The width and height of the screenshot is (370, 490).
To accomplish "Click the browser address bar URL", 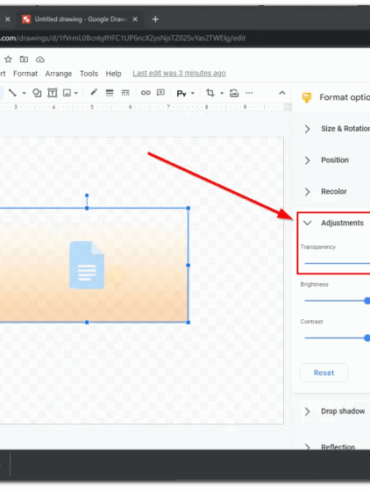I will tap(123, 38).
